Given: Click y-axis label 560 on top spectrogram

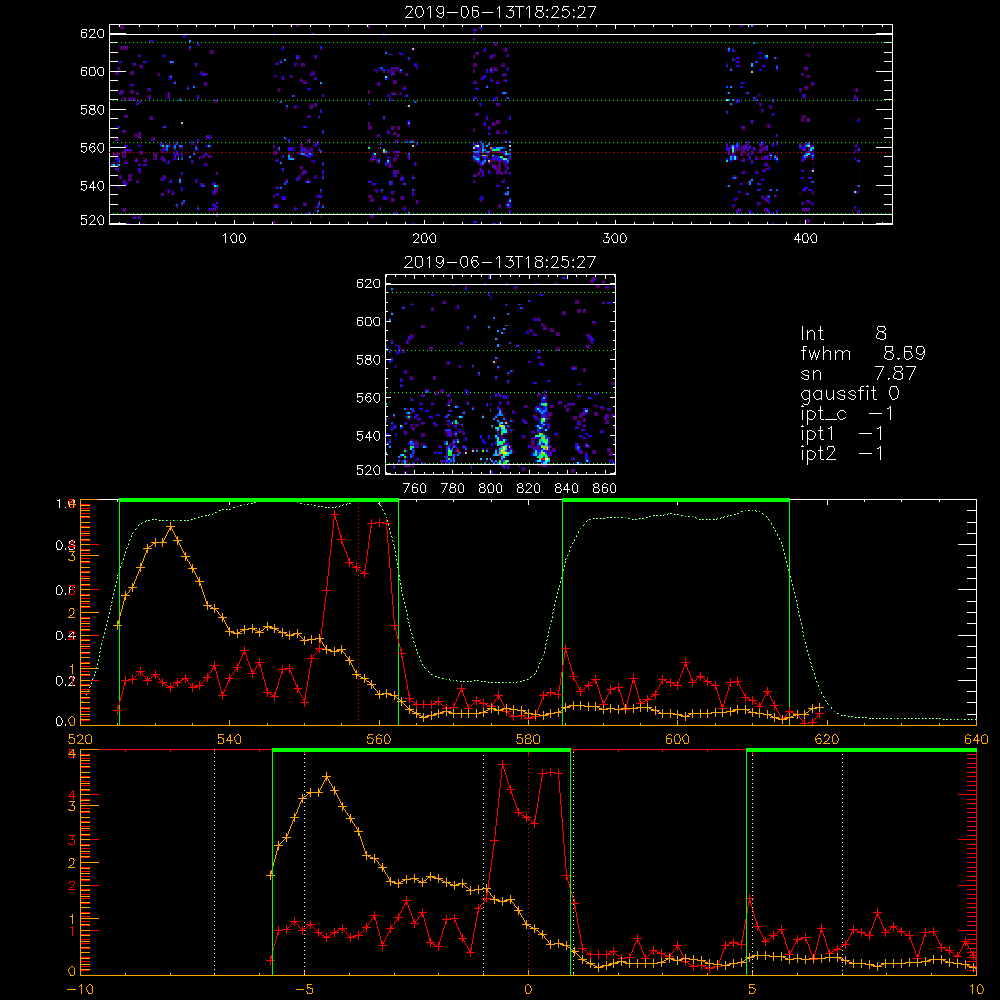Looking at the screenshot, I should [92, 147].
